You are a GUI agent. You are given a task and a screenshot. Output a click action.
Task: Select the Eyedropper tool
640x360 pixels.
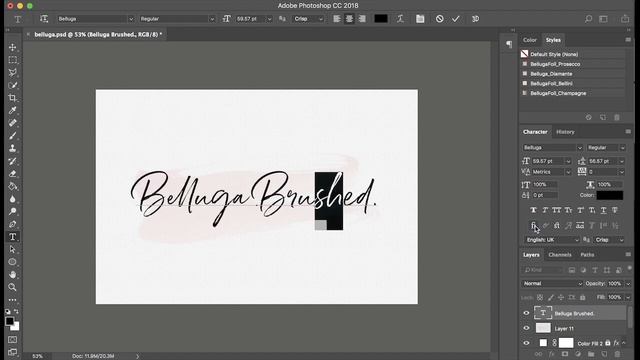(x=13, y=111)
